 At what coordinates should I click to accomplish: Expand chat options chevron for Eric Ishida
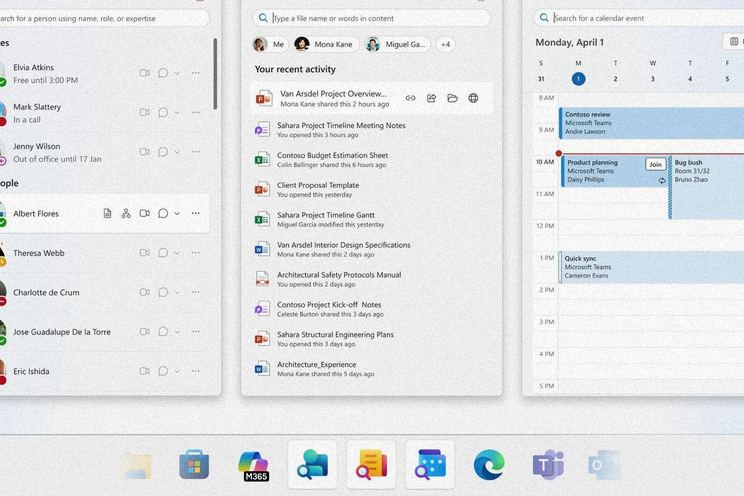(177, 371)
